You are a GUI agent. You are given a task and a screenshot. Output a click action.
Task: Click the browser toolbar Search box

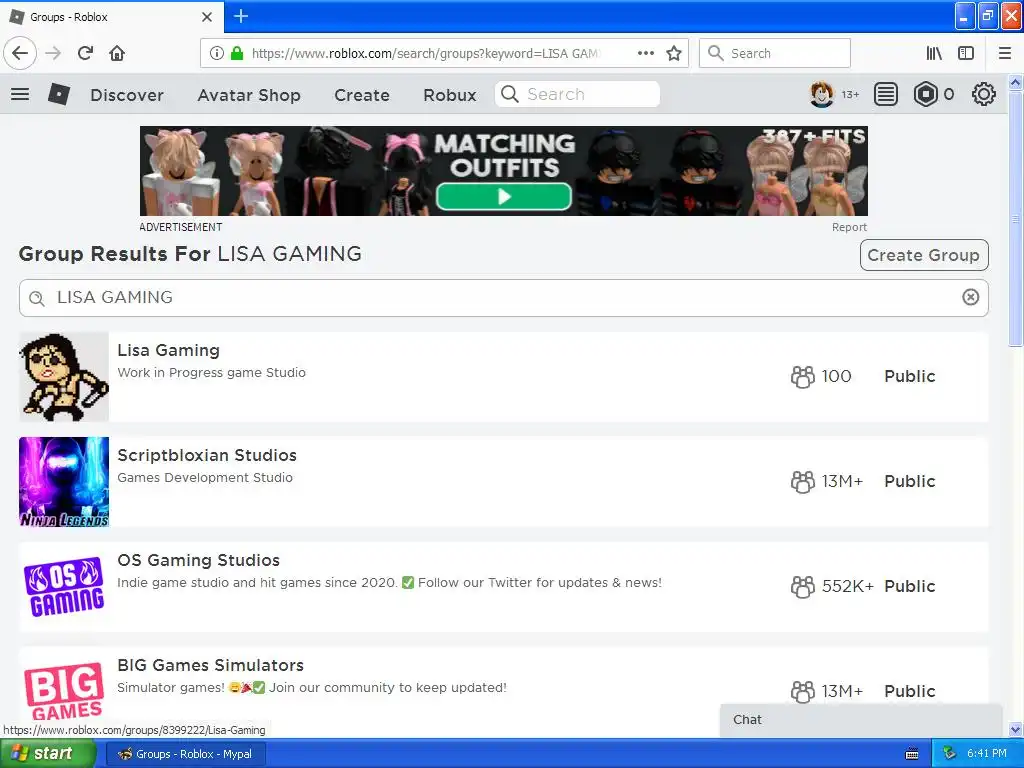pyautogui.click(x=775, y=53)
